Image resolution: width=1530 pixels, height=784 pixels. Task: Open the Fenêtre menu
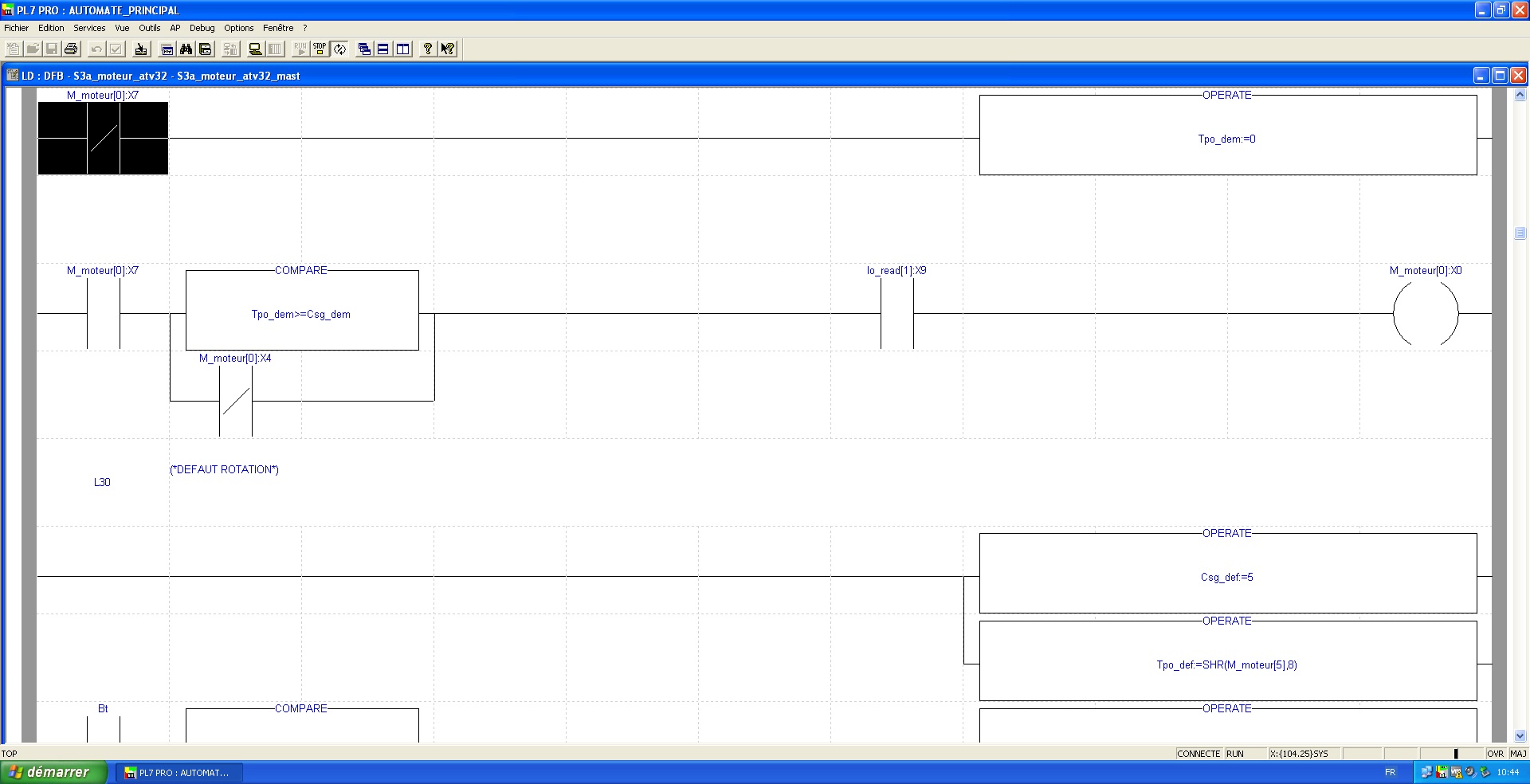click(278, 28)
